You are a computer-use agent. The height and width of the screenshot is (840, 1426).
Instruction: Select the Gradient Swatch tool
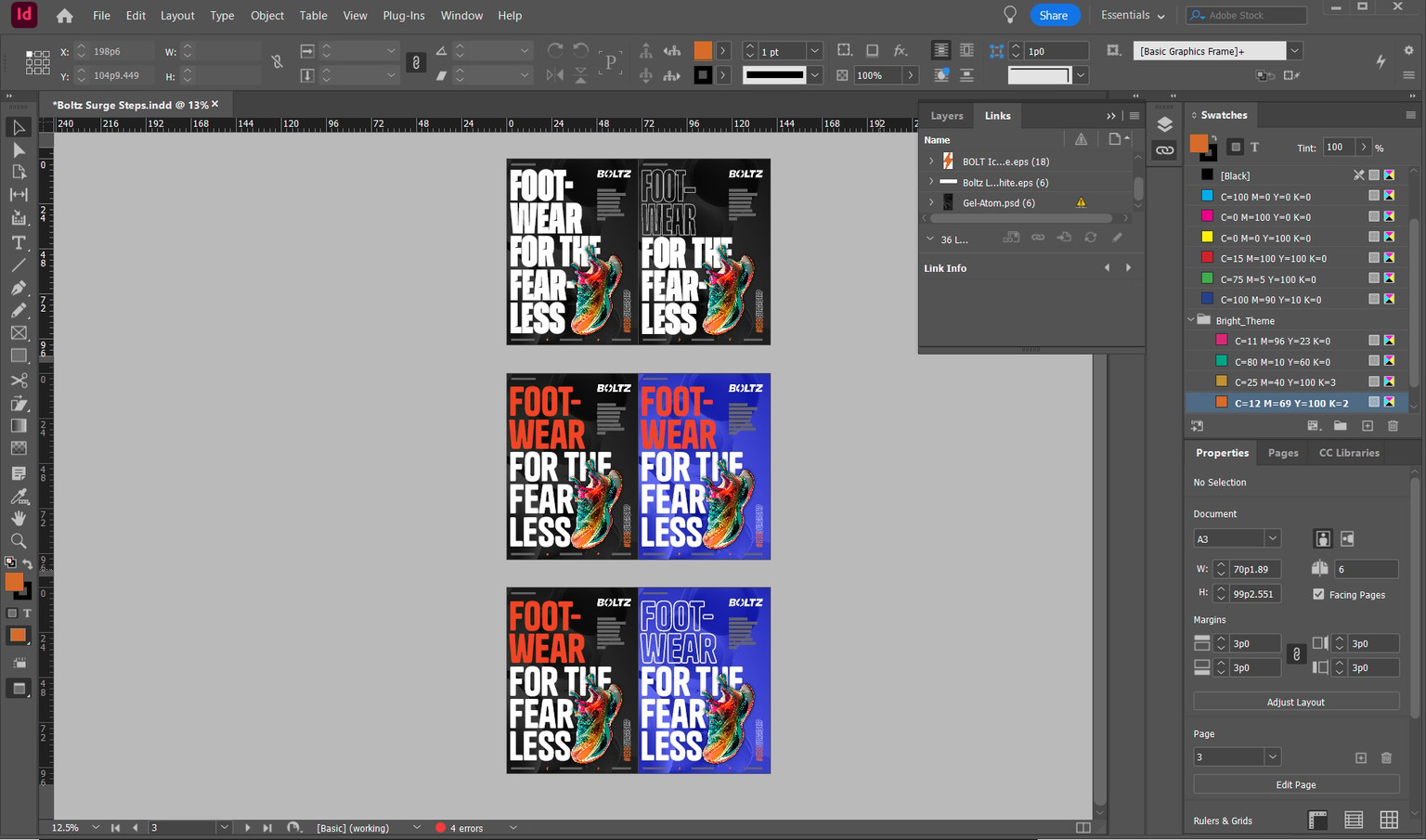(x=19, y=426)
